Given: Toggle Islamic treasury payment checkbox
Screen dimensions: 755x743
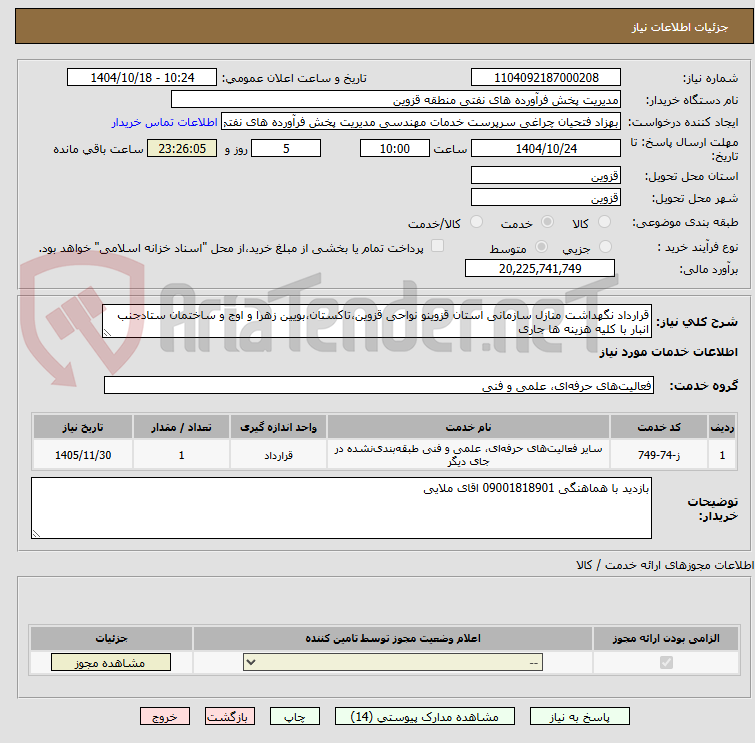Looking at the screenshot, I should 437,246.
